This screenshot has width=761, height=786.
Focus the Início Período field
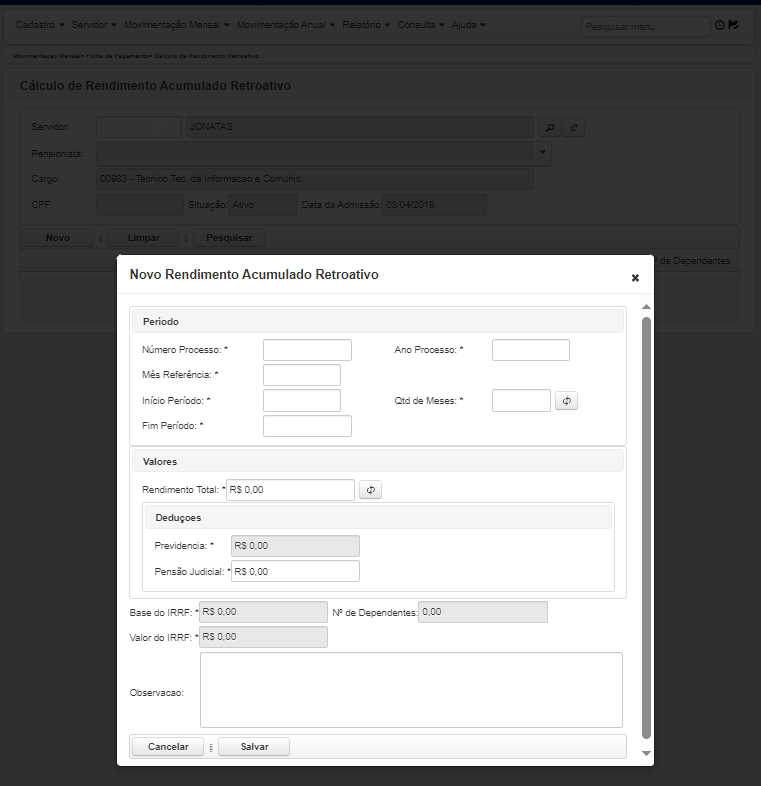(302, 401)
